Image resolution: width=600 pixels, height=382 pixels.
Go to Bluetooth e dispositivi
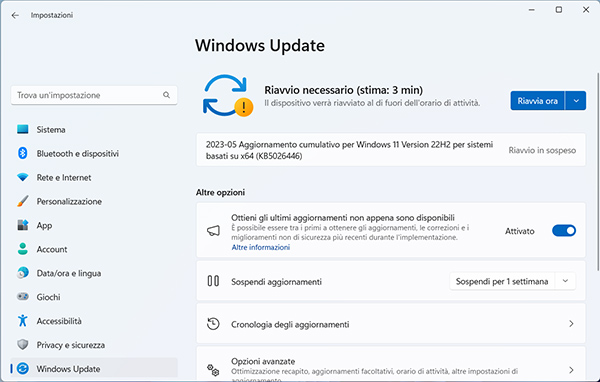94,153
